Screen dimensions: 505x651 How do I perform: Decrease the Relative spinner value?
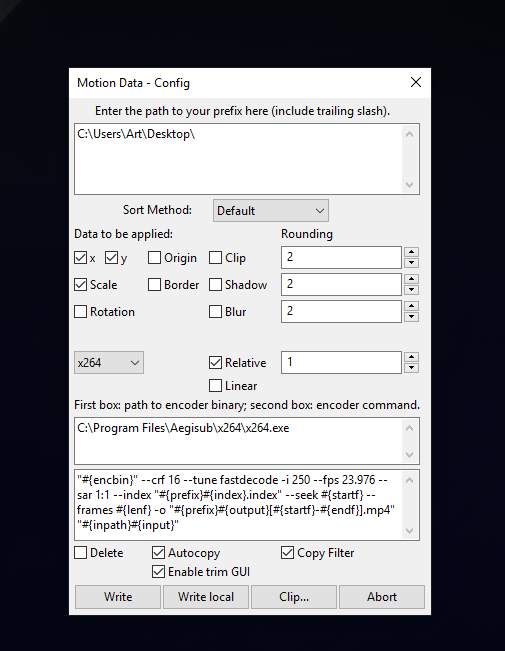[x=411, y=367]
